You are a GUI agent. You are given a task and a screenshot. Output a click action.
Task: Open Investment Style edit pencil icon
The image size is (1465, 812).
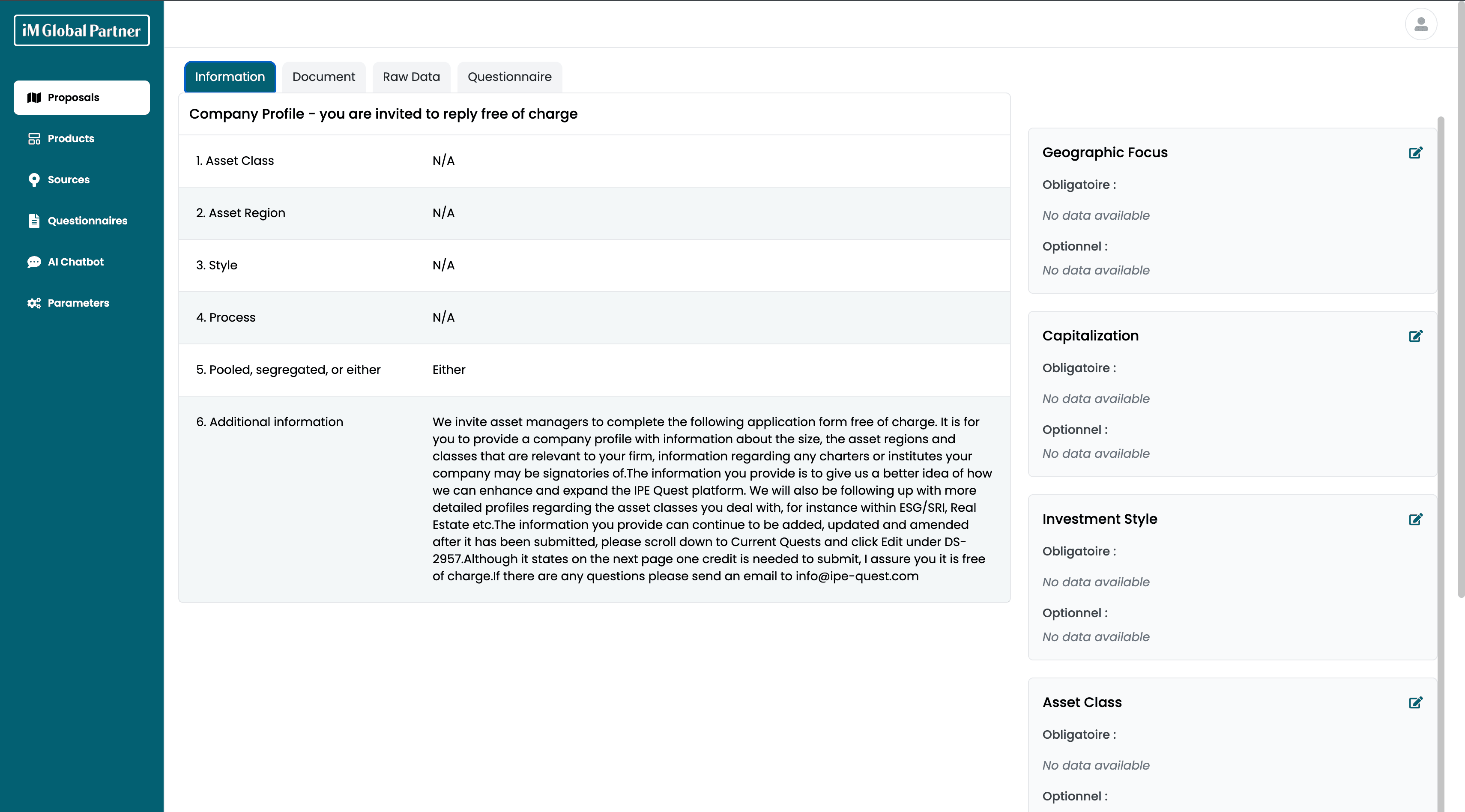[x=1415, y=519]
